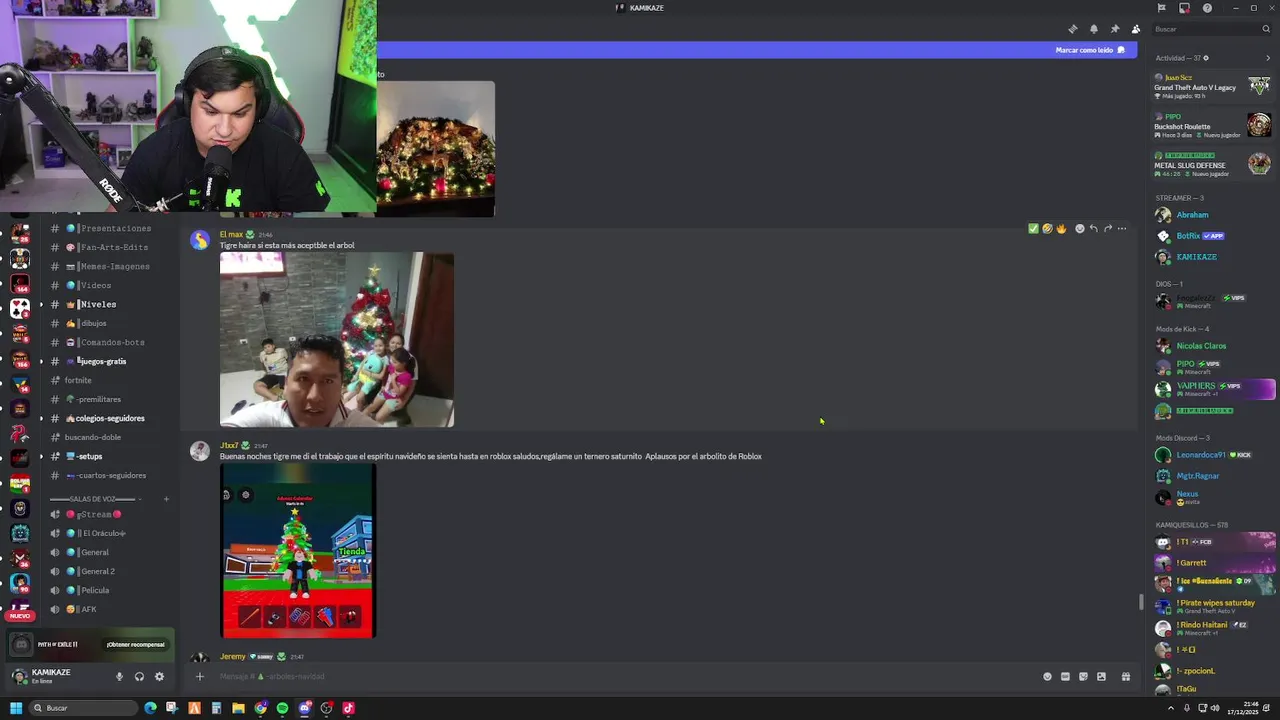The width and height of the screenshot is (1280, 720).
Task: Open the attach plus button in message bar
Action: 199,677
